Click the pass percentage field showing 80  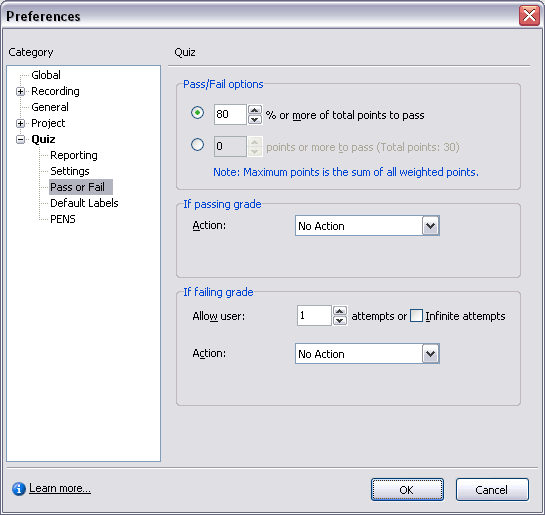click(230, 114)
